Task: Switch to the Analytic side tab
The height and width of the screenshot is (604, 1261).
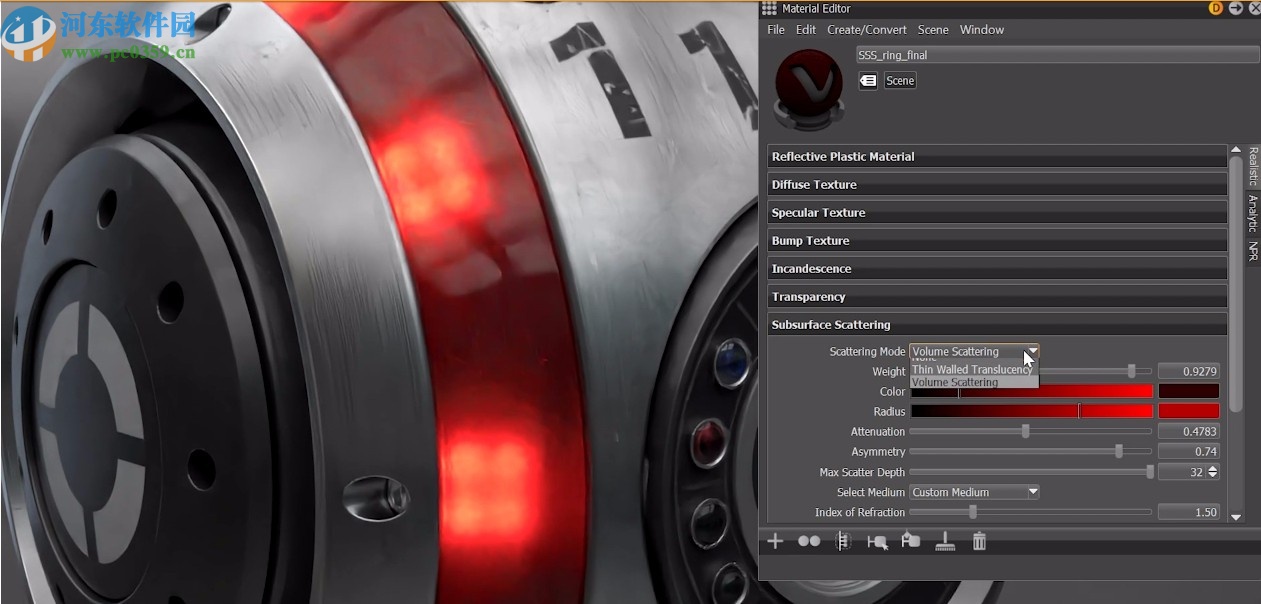Action: [x=1251, y=207]
